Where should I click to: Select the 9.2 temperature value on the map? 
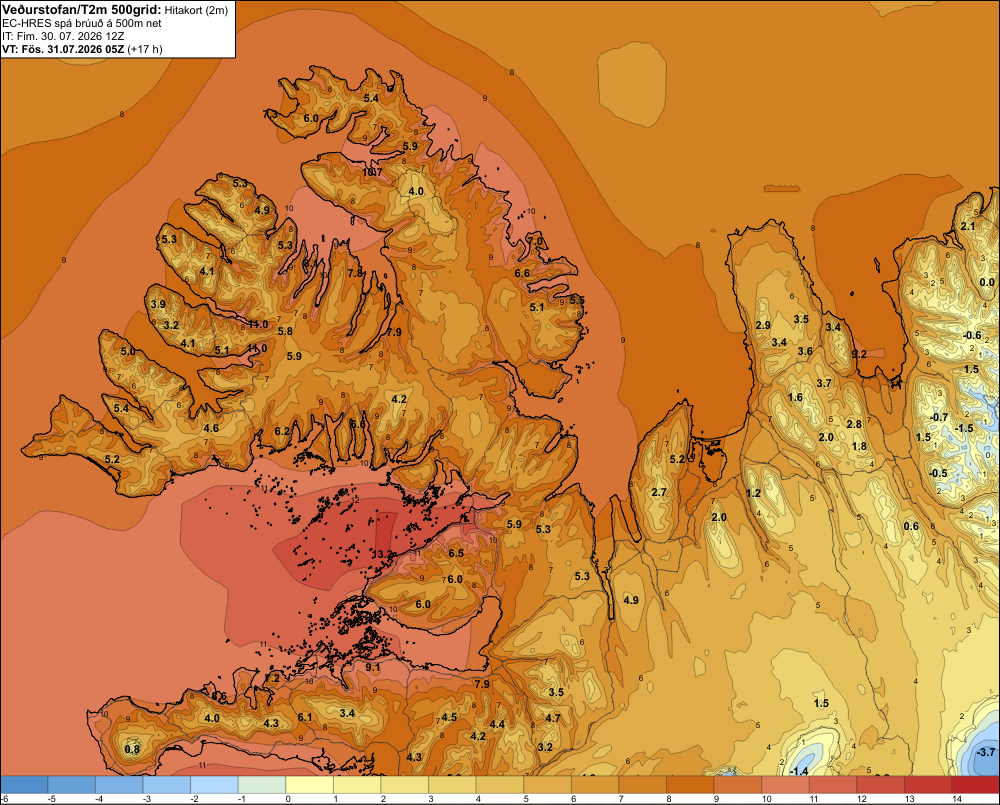click(859, 354)
